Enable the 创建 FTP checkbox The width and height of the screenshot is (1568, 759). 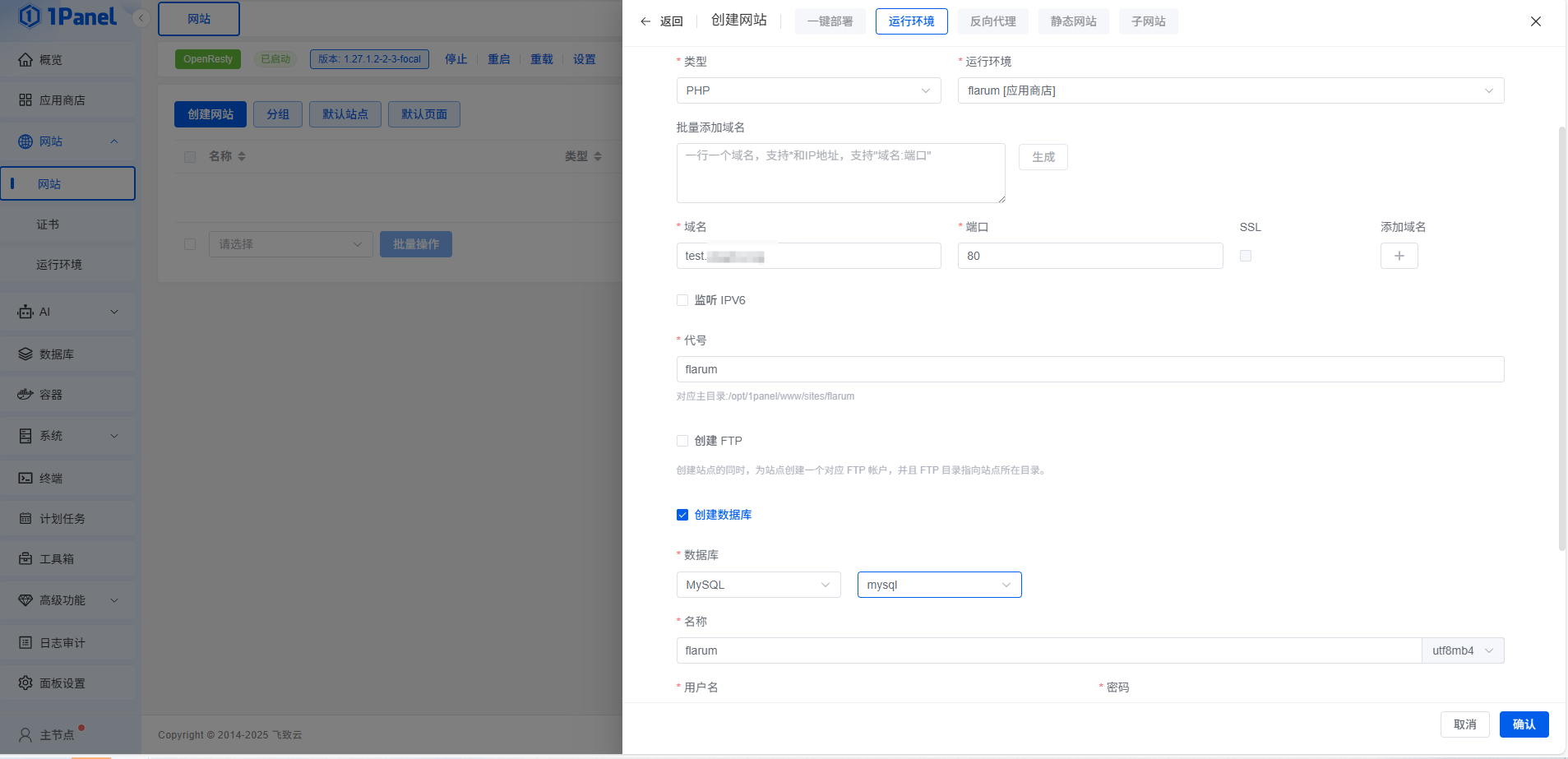point(682,441)
